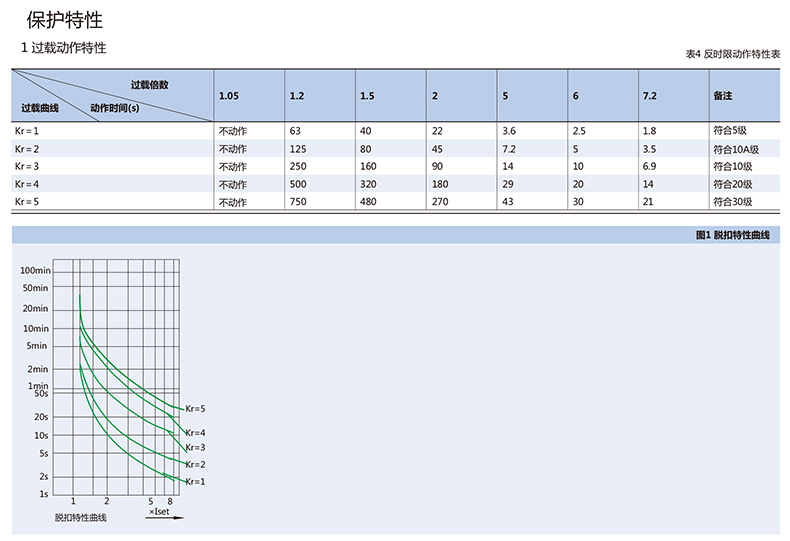Image resolution: width=790 pixels, height=541 pixels.
Task: Select the 符合10A级 remark cell
Action: point(736,149)
